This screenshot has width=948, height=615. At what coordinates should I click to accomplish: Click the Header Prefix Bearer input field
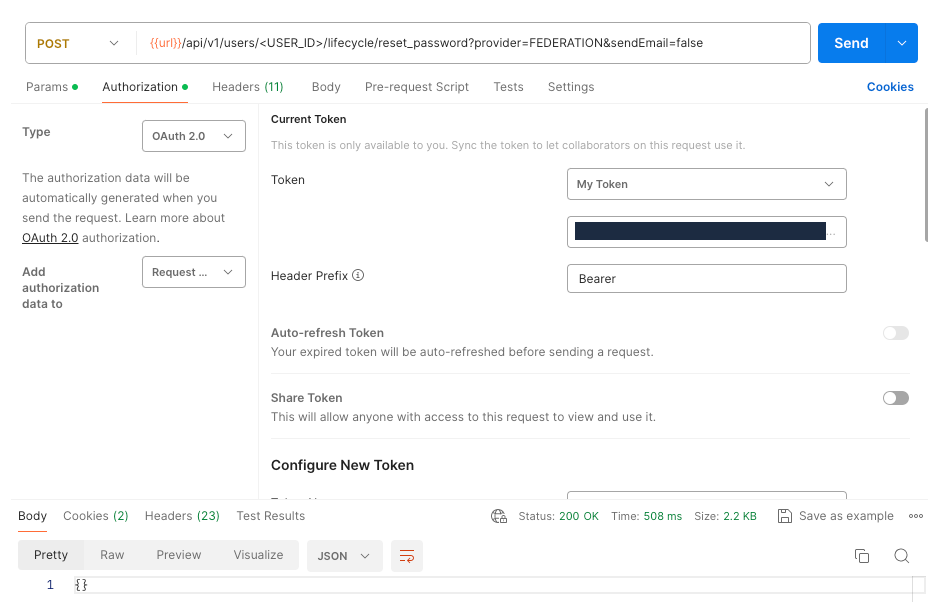coord(706,278)
